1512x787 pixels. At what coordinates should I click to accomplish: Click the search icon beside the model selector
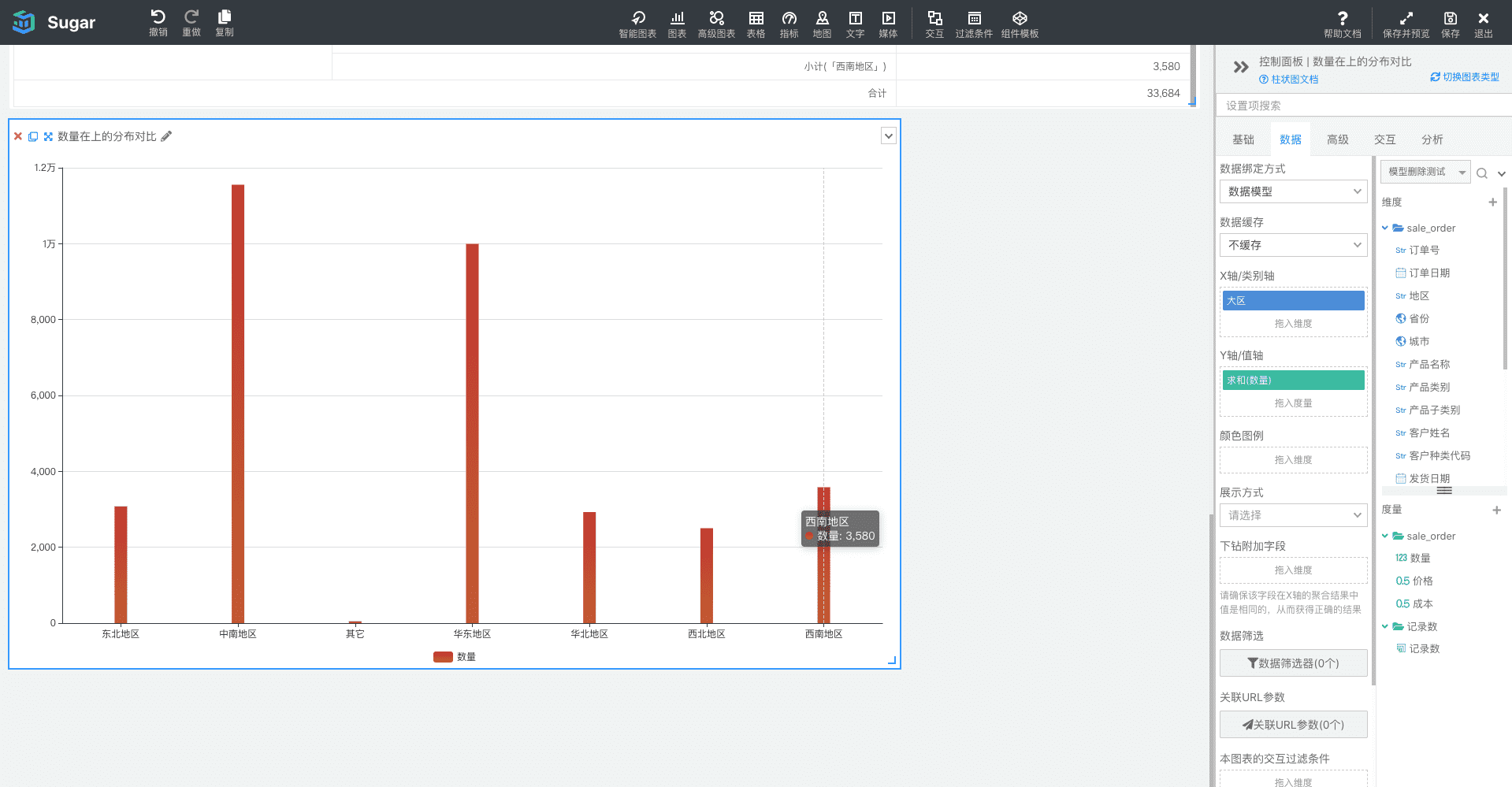click(x=1481, y=173)
